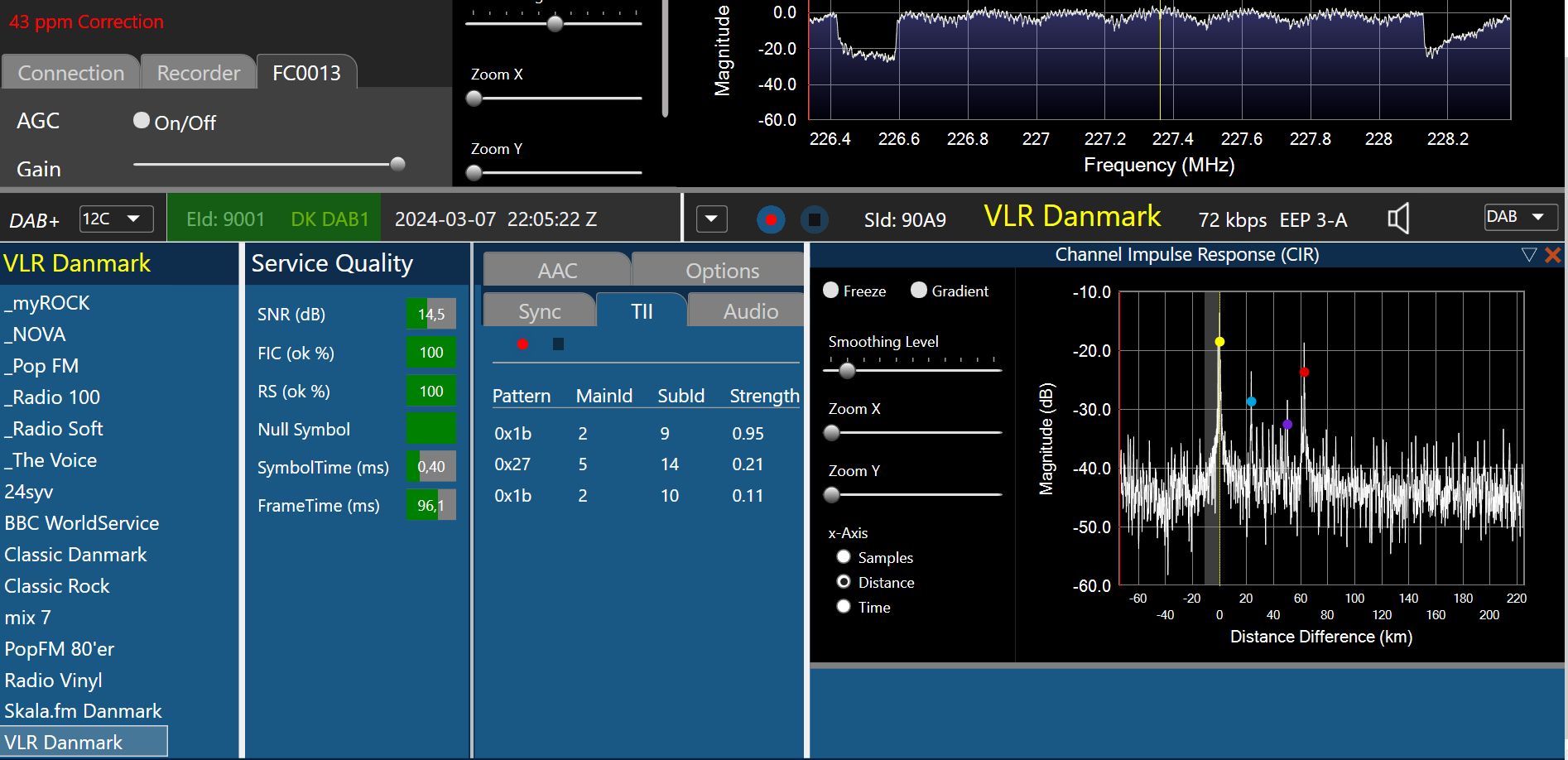This screenshot has height=760, width=1568.
Task: Collapse CIR panel using triangle icon
Action: 1528,255
